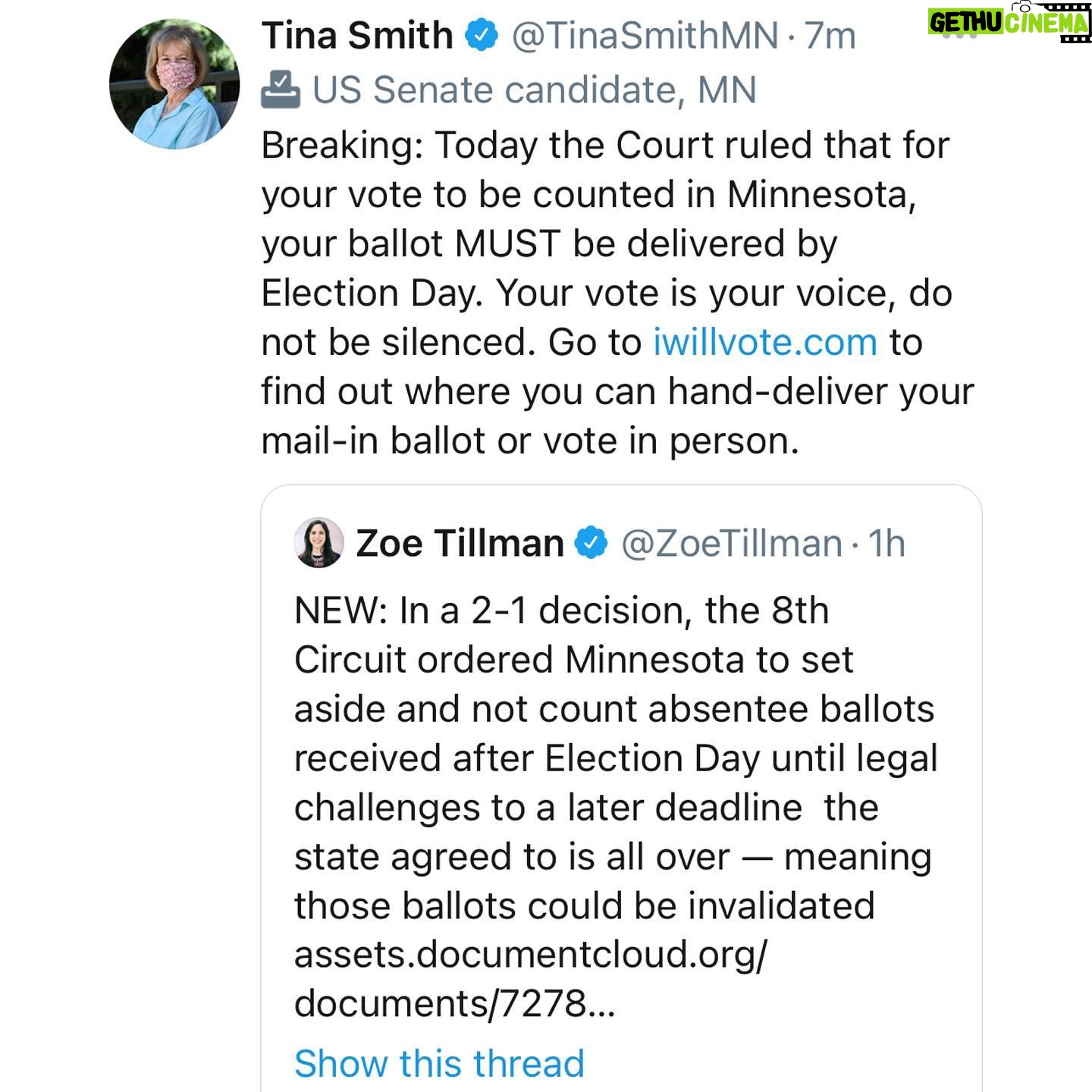Open the iwillvote.com link

pos(765,342)
